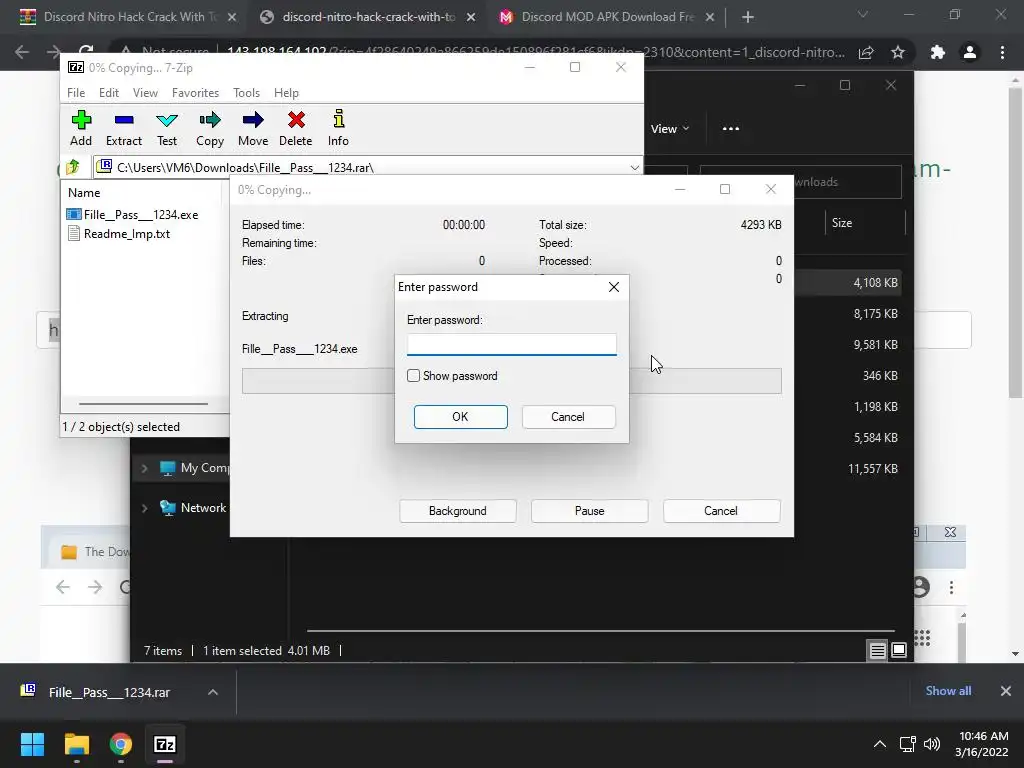Show hidden system tray icons chevron
1024x768 pixels.
[x=880, y=744]
